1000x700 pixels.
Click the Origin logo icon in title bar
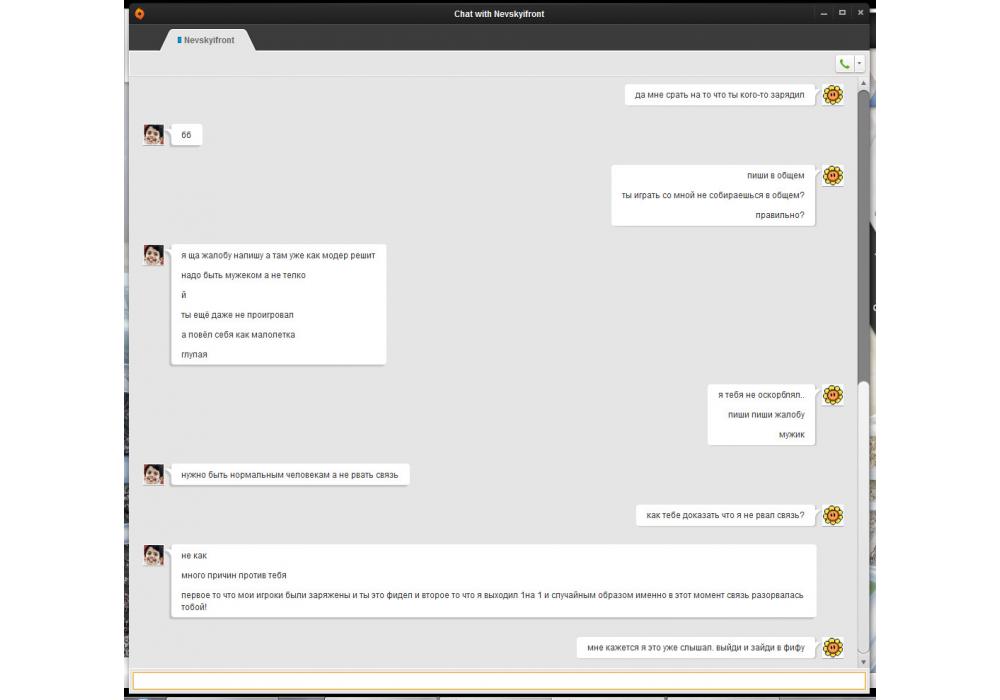139,13
